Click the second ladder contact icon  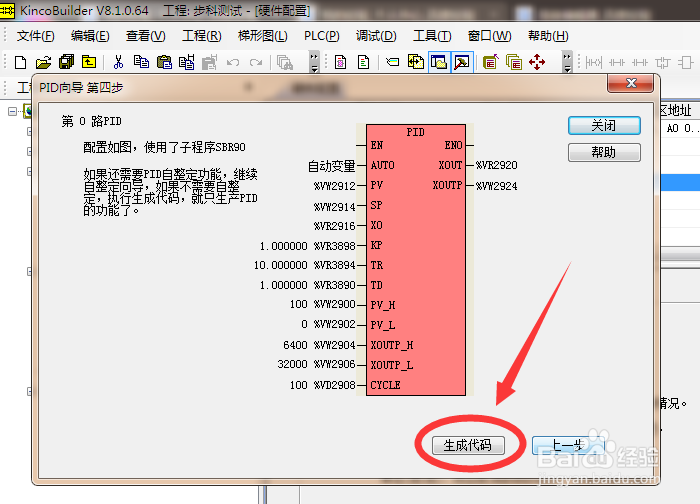pyautogui.click(x=617, y=62)
